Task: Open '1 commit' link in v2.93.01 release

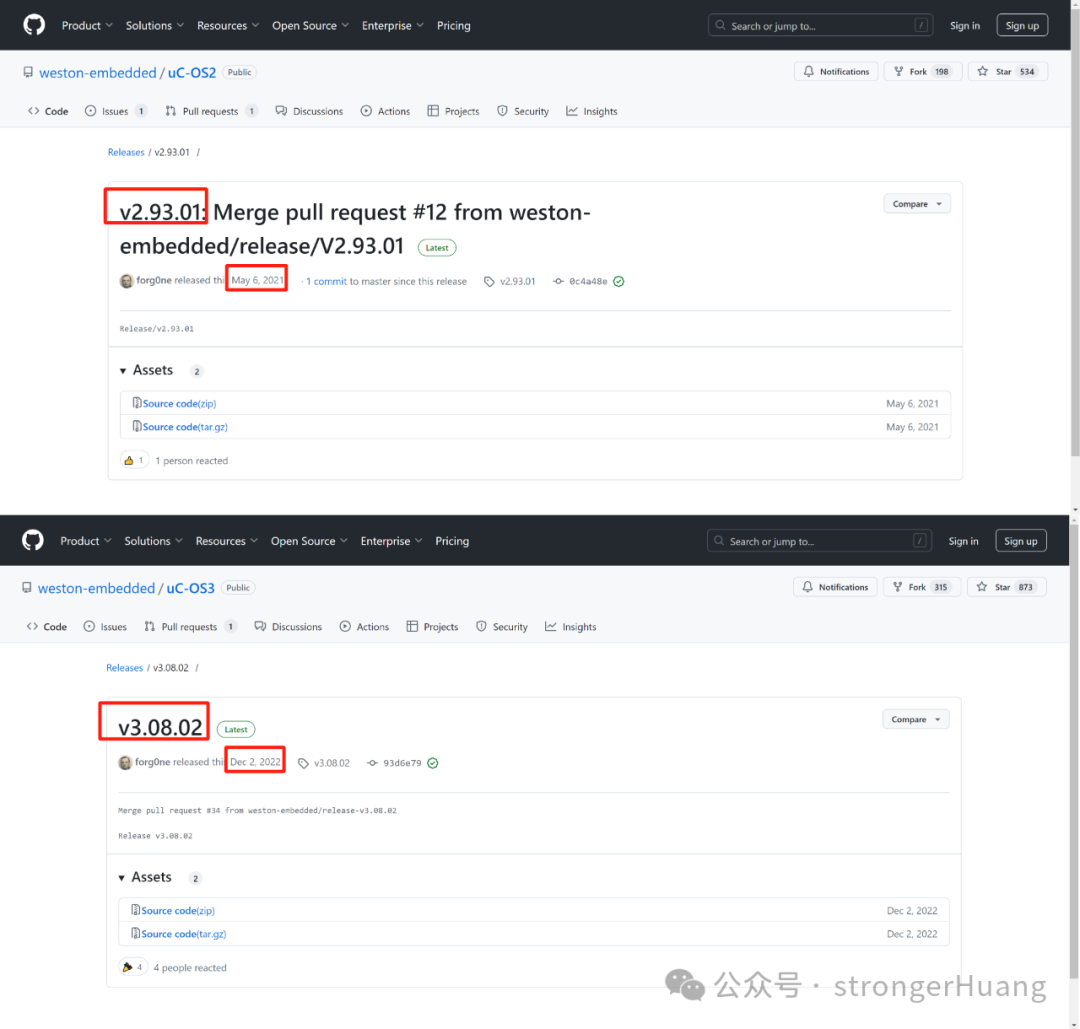Action: pos(326,281)
